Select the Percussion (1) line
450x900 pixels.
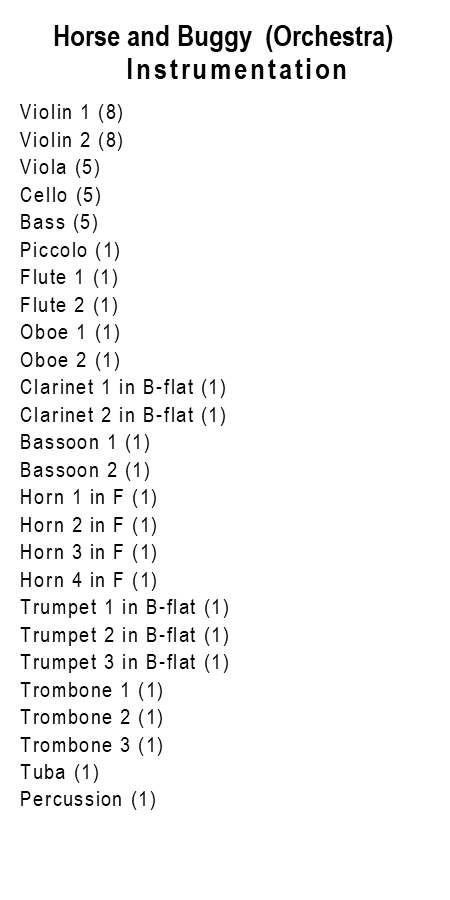[88, 800]
